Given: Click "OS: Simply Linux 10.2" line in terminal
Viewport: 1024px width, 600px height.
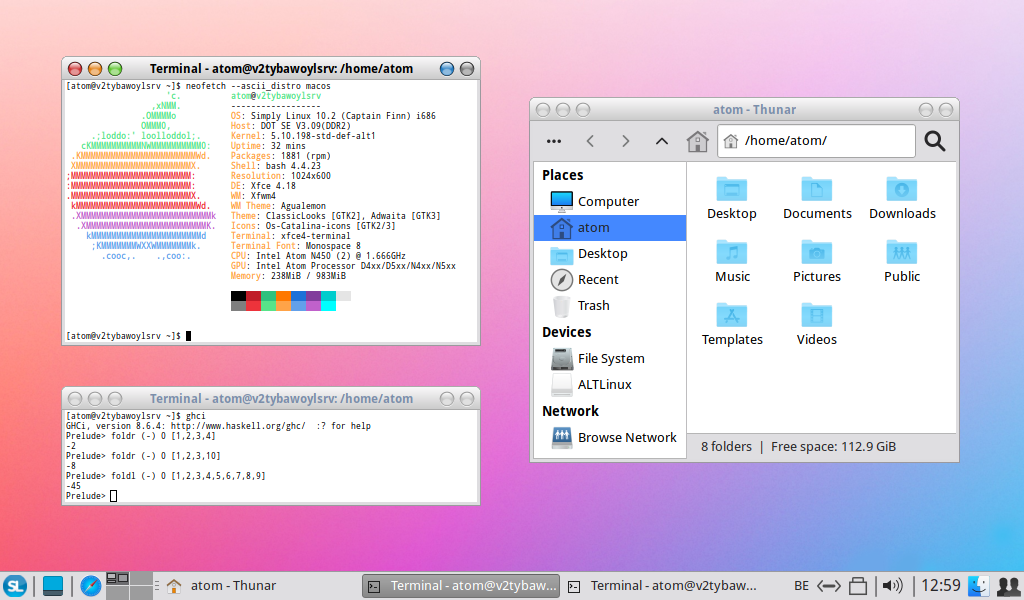Looking at the screenshot, I should click(333, 116).
